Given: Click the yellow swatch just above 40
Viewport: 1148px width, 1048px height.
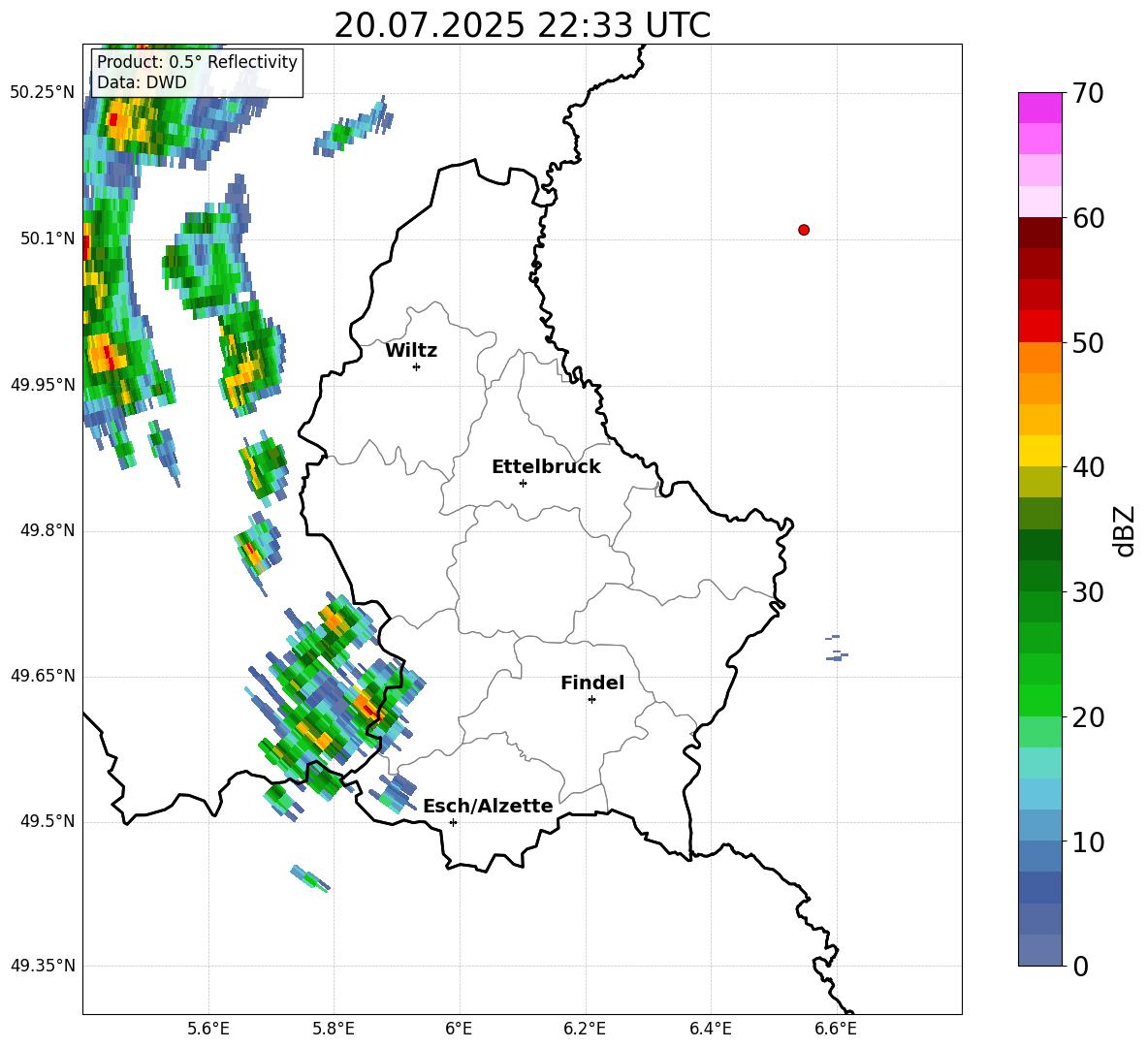Looking at the screenshot, I should click(x=1039, y=451).
